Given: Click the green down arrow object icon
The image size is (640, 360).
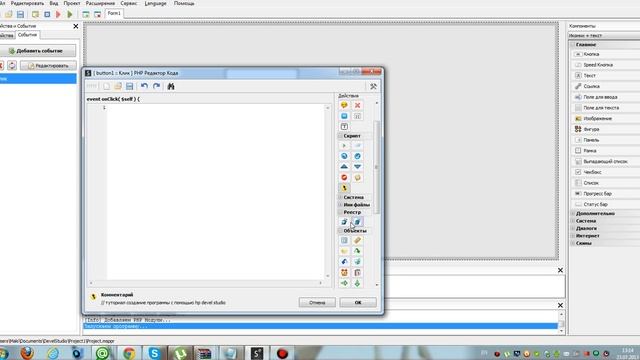Looking at the screenshot, I should coord(357,283).
